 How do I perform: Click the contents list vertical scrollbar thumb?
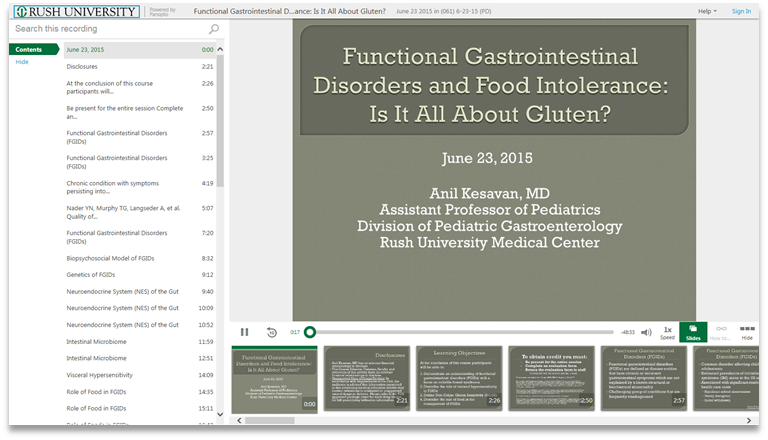220,120
